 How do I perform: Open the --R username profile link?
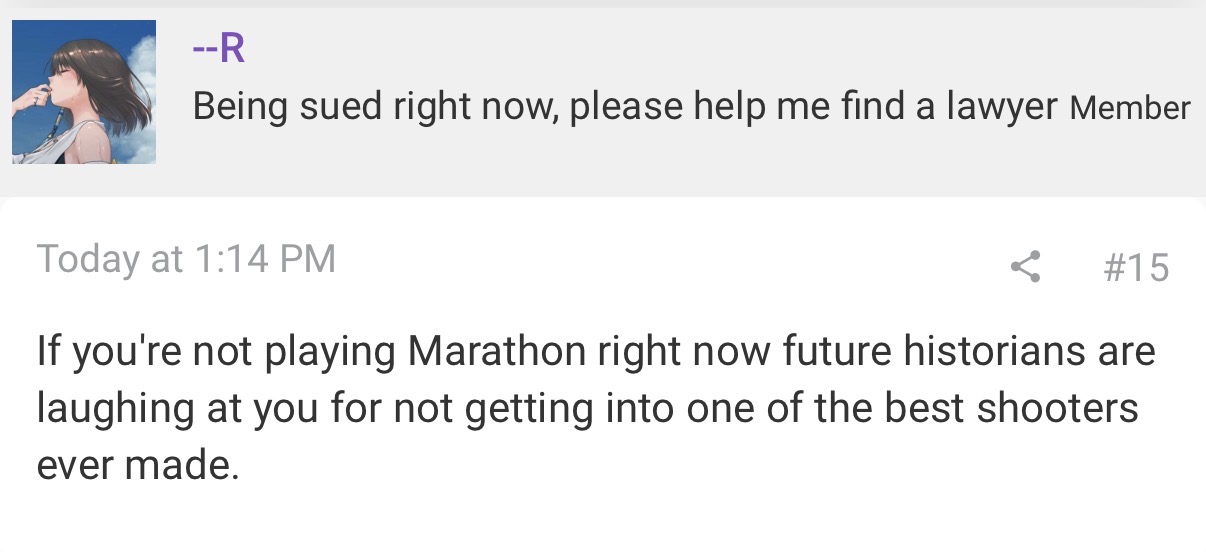coord(218,48)
